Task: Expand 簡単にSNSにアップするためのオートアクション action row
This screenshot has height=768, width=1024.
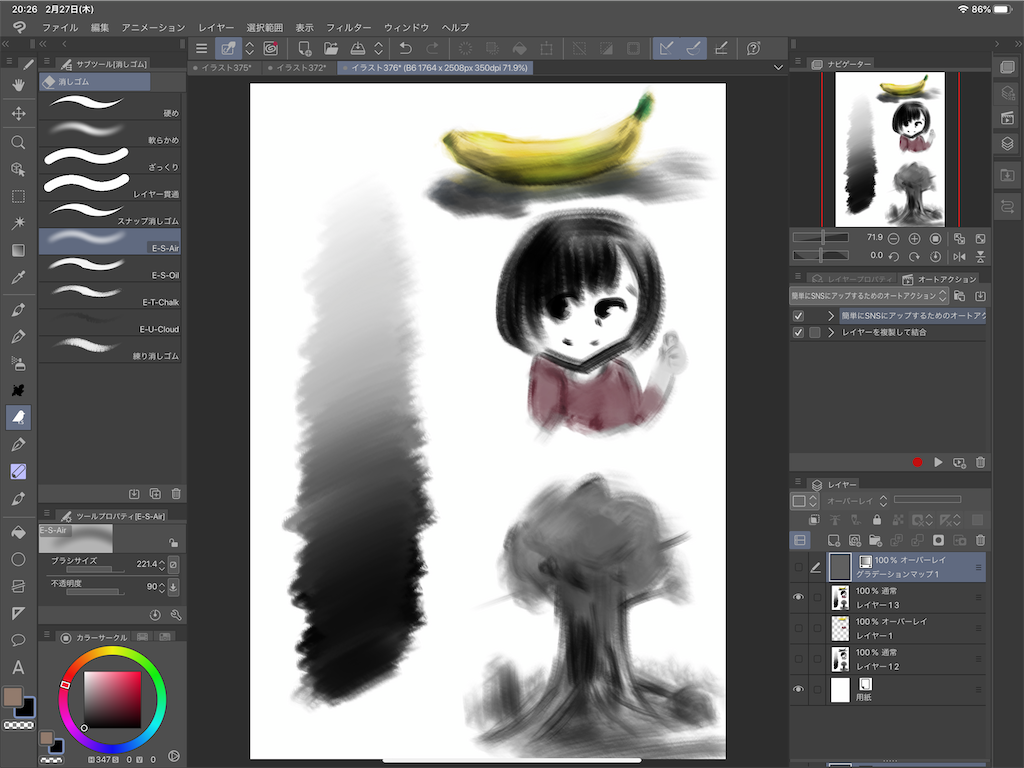Action: (831, 315)
